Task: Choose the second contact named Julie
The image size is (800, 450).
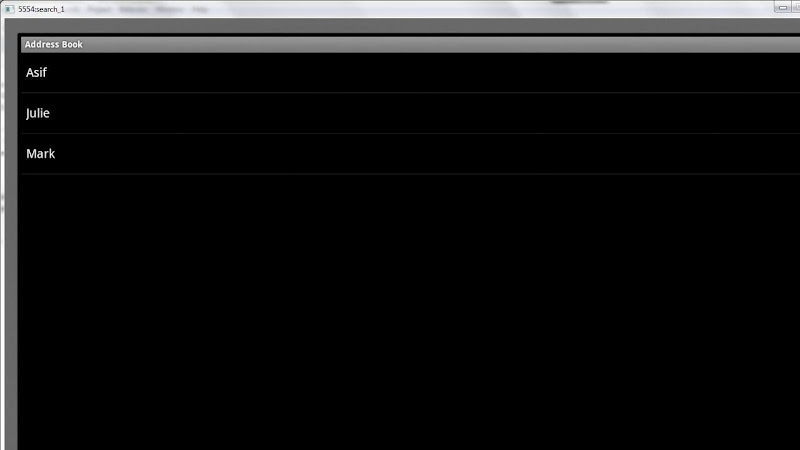Action: [x=410, y=113]
